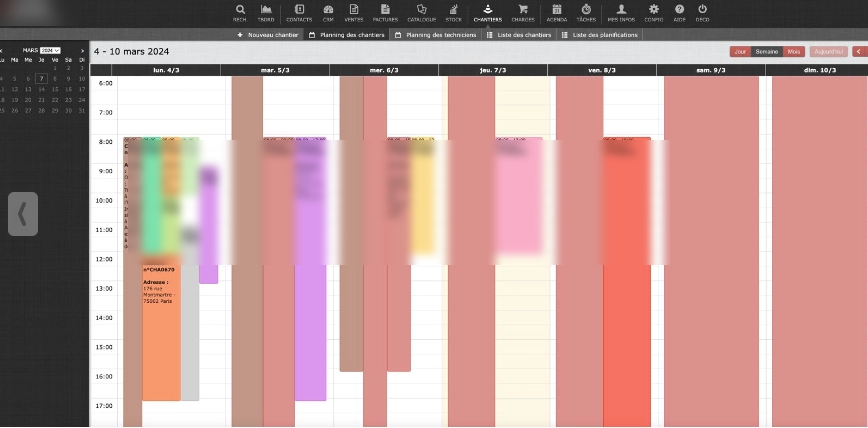Select day 1 in mini calendar
Screen dimensions: 868x428
coord(55,68)
